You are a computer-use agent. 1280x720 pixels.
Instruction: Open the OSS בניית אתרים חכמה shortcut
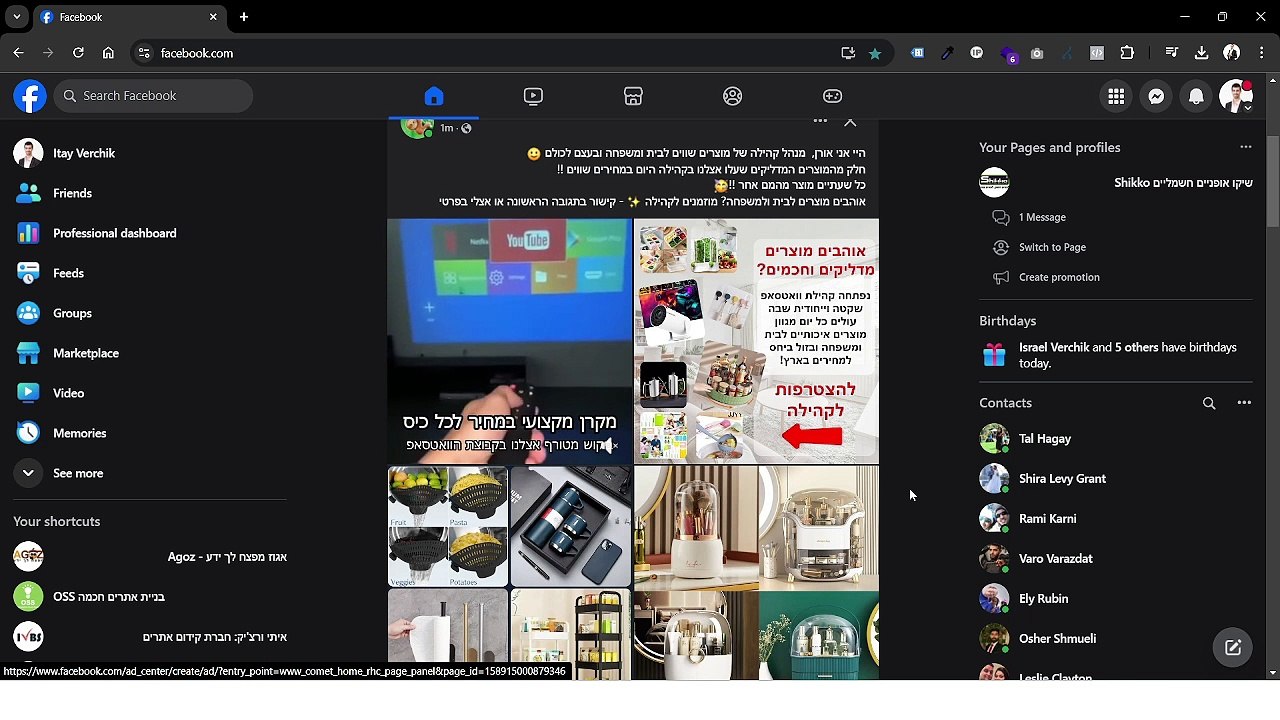[150, 597]
